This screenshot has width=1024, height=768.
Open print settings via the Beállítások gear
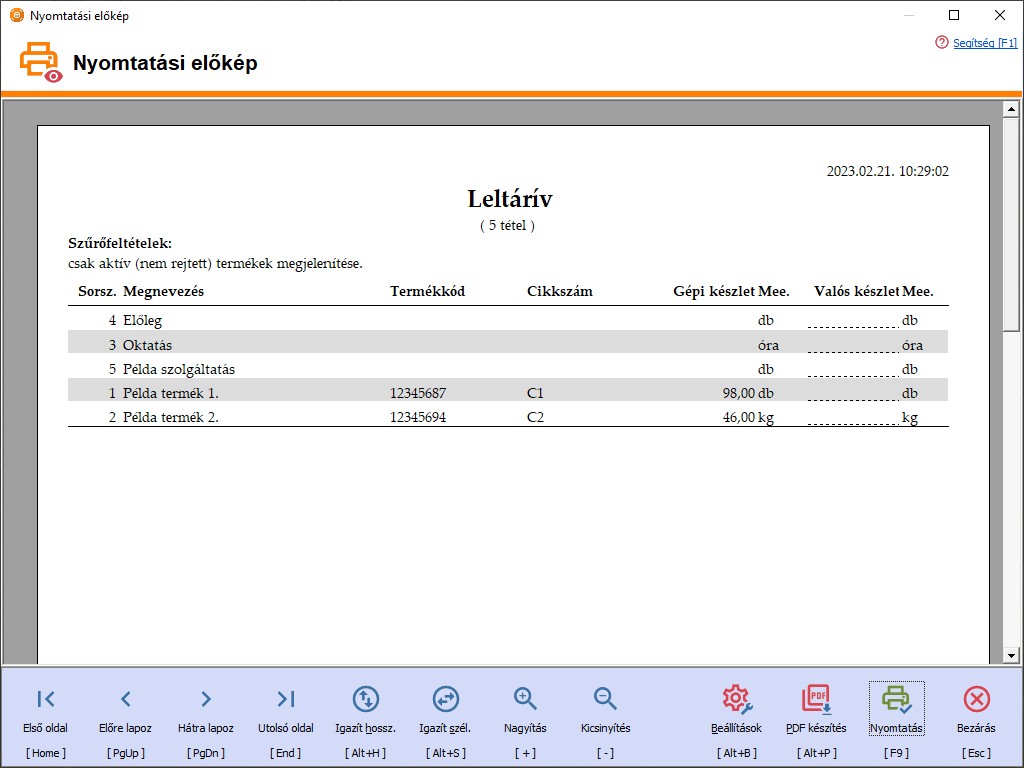click(x=736, y=699)
